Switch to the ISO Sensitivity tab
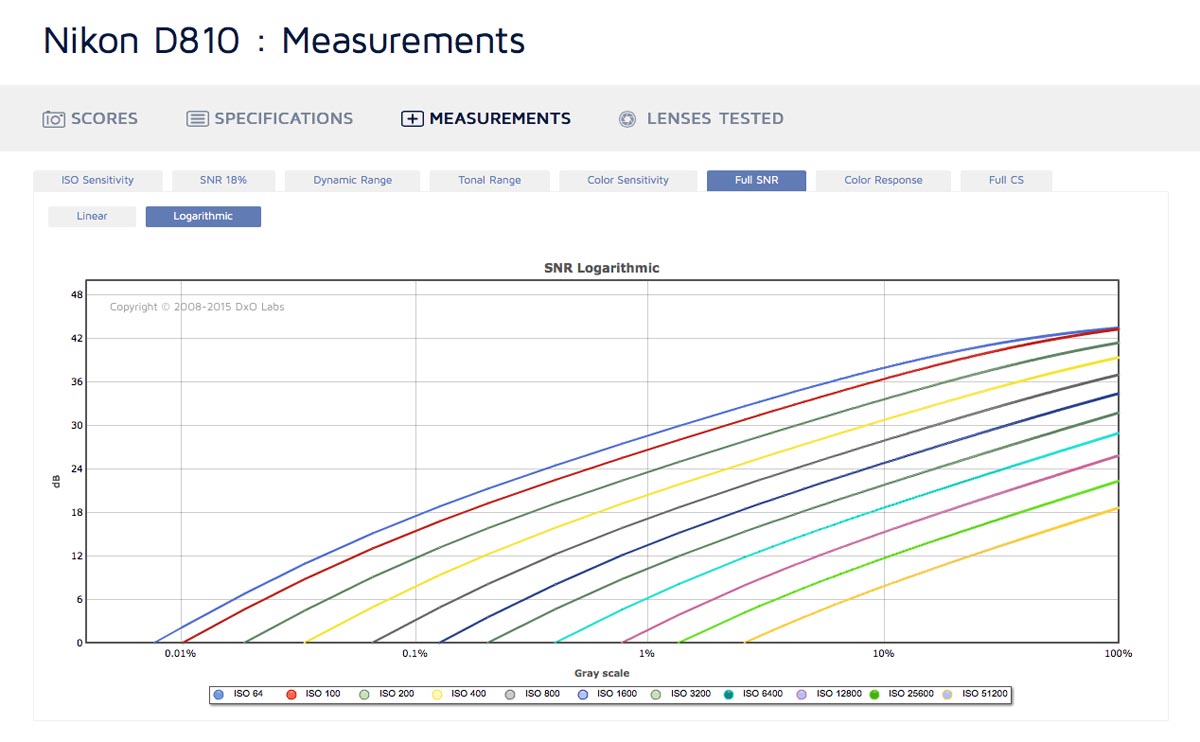1200x742 pixels. (98, 181)
